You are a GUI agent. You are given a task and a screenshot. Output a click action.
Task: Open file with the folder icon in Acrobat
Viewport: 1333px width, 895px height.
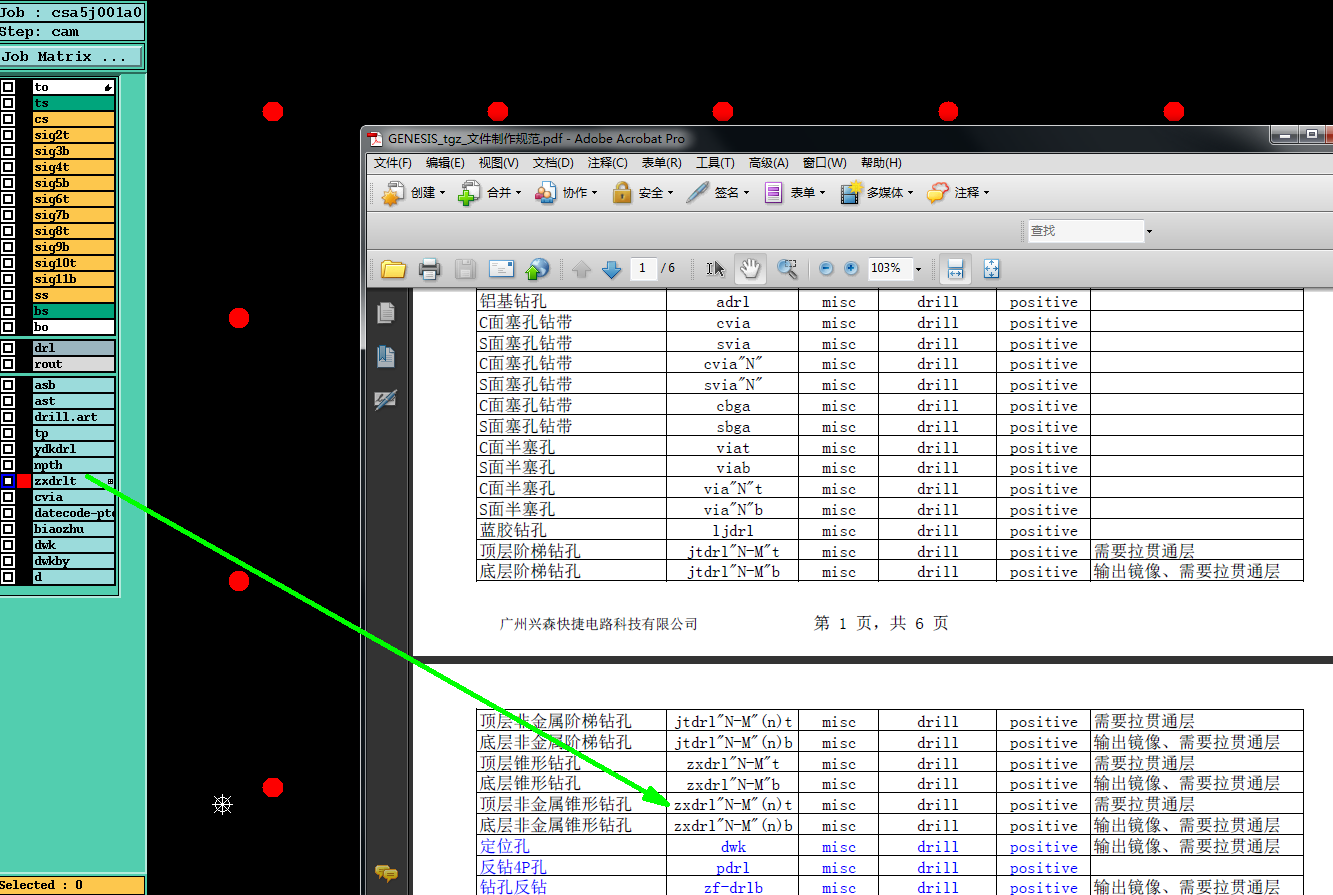(x=393, y=269)
